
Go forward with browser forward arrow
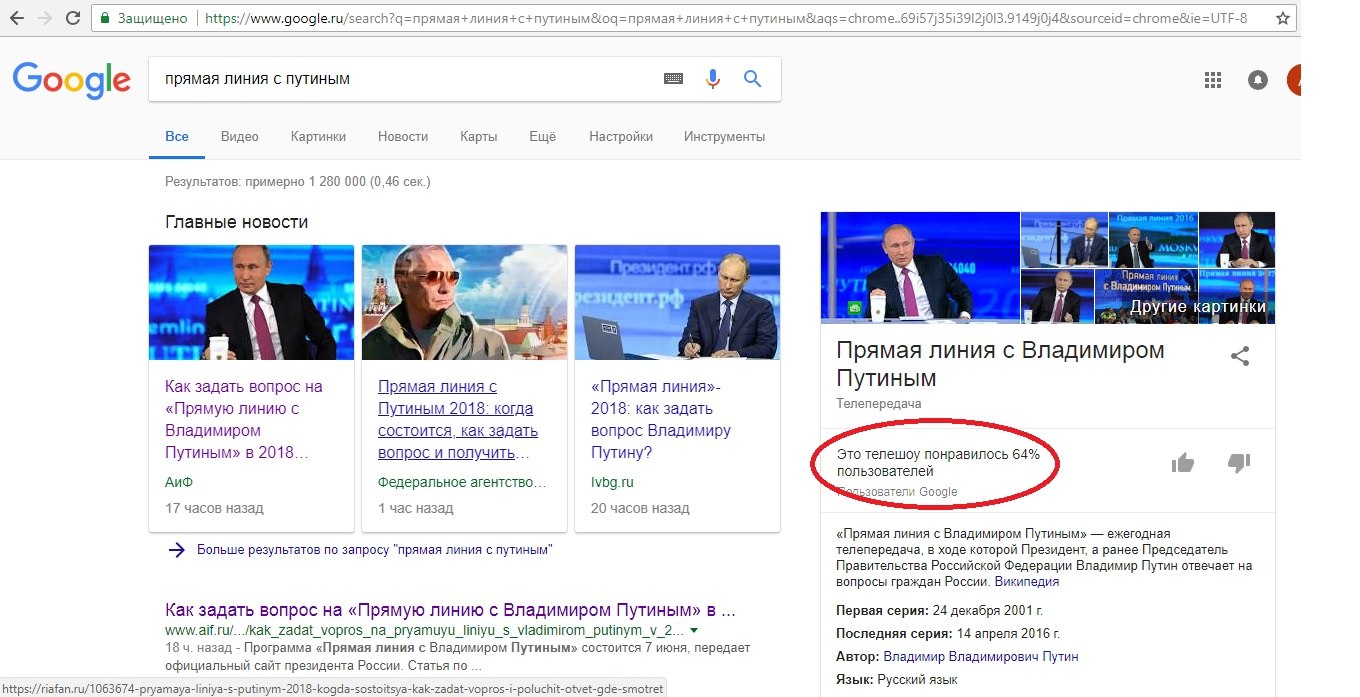click(x=44, y=18)
